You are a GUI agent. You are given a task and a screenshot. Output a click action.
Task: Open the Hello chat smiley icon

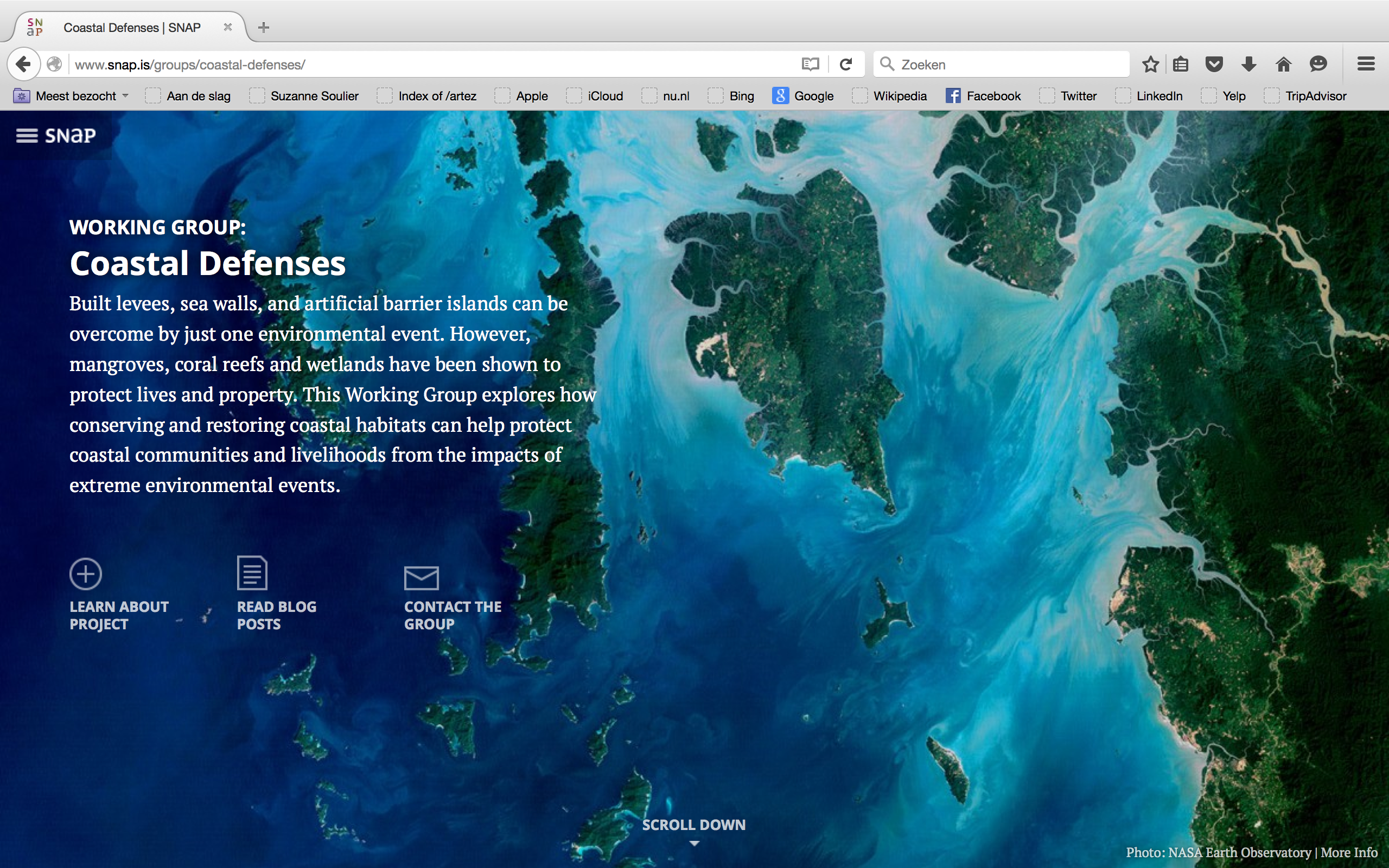[1318, 65]
